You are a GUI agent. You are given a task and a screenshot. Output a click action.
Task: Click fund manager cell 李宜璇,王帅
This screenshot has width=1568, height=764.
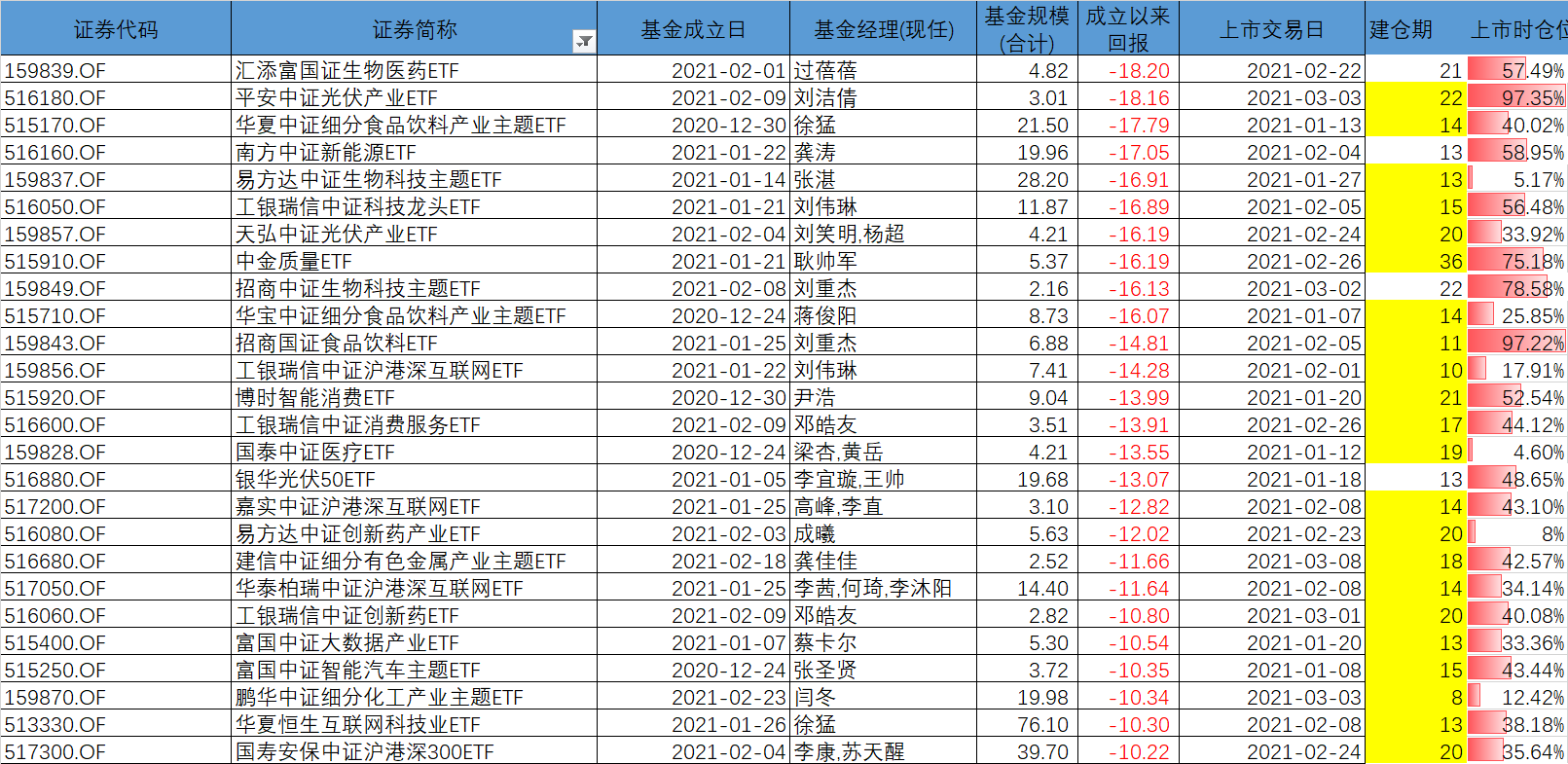[x=883, y=479]
